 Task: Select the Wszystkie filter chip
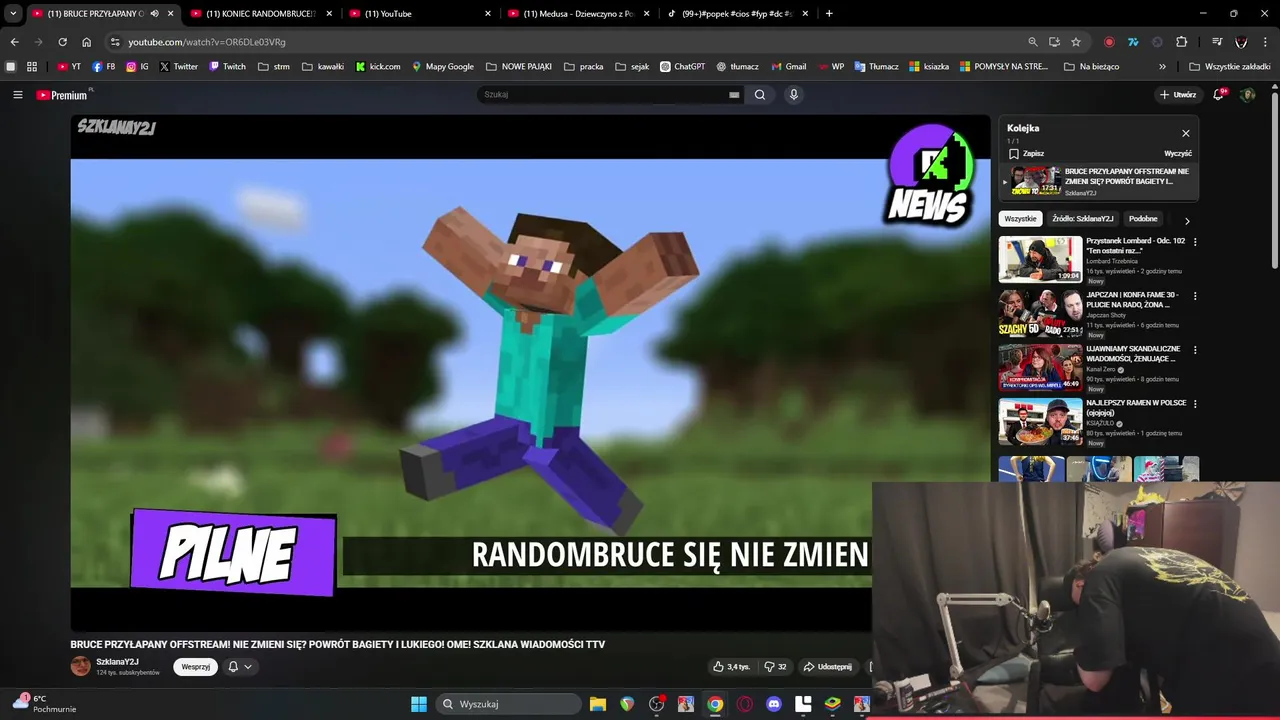(x=1020, y=219)
